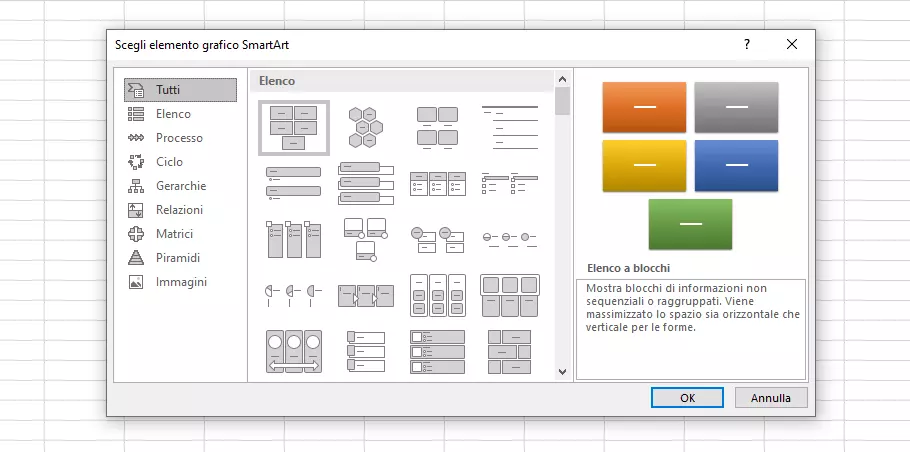This screenshot has width=910, height=452.
Task: Switch to the Processo category
Action: coord(180,138)
